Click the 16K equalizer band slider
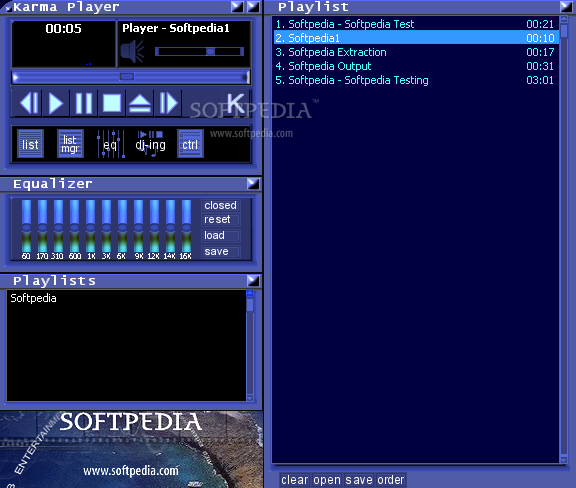Viewport: 576px width, 488px height. (187, 226)
